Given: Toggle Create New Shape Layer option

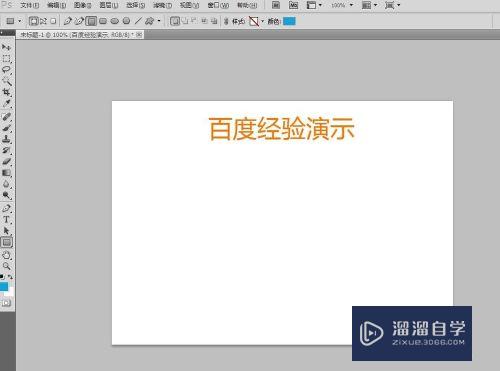Looking at the screenshot, I should pos(175,21).
